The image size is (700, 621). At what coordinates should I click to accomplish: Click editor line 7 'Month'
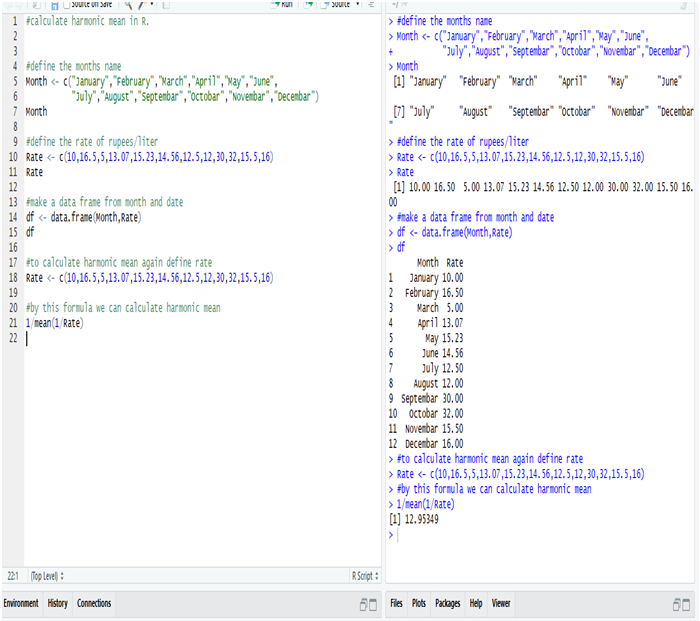36,112
